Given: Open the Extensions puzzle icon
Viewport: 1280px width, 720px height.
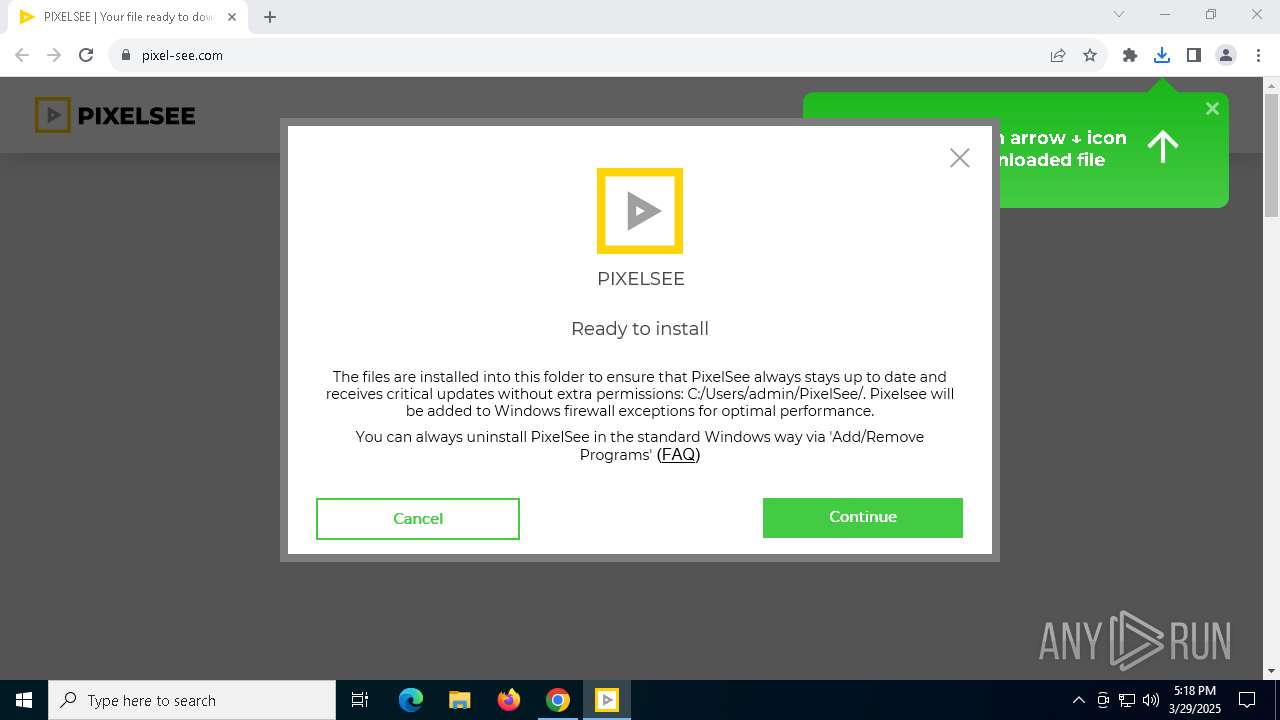Looking at the screenshot, I should pos(1129,55).
